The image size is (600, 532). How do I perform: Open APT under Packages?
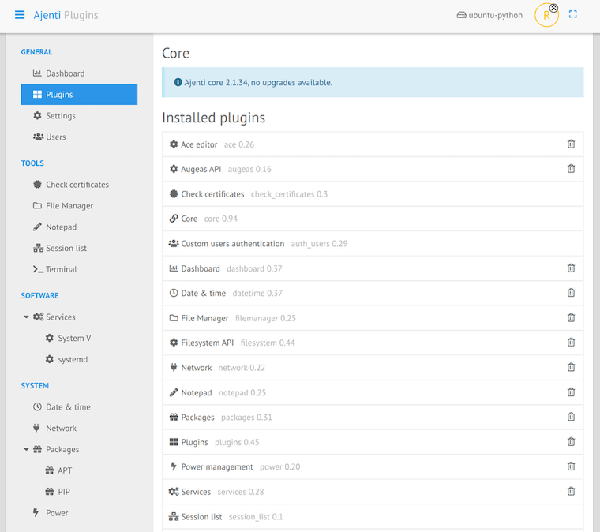[x=64, y=470]
